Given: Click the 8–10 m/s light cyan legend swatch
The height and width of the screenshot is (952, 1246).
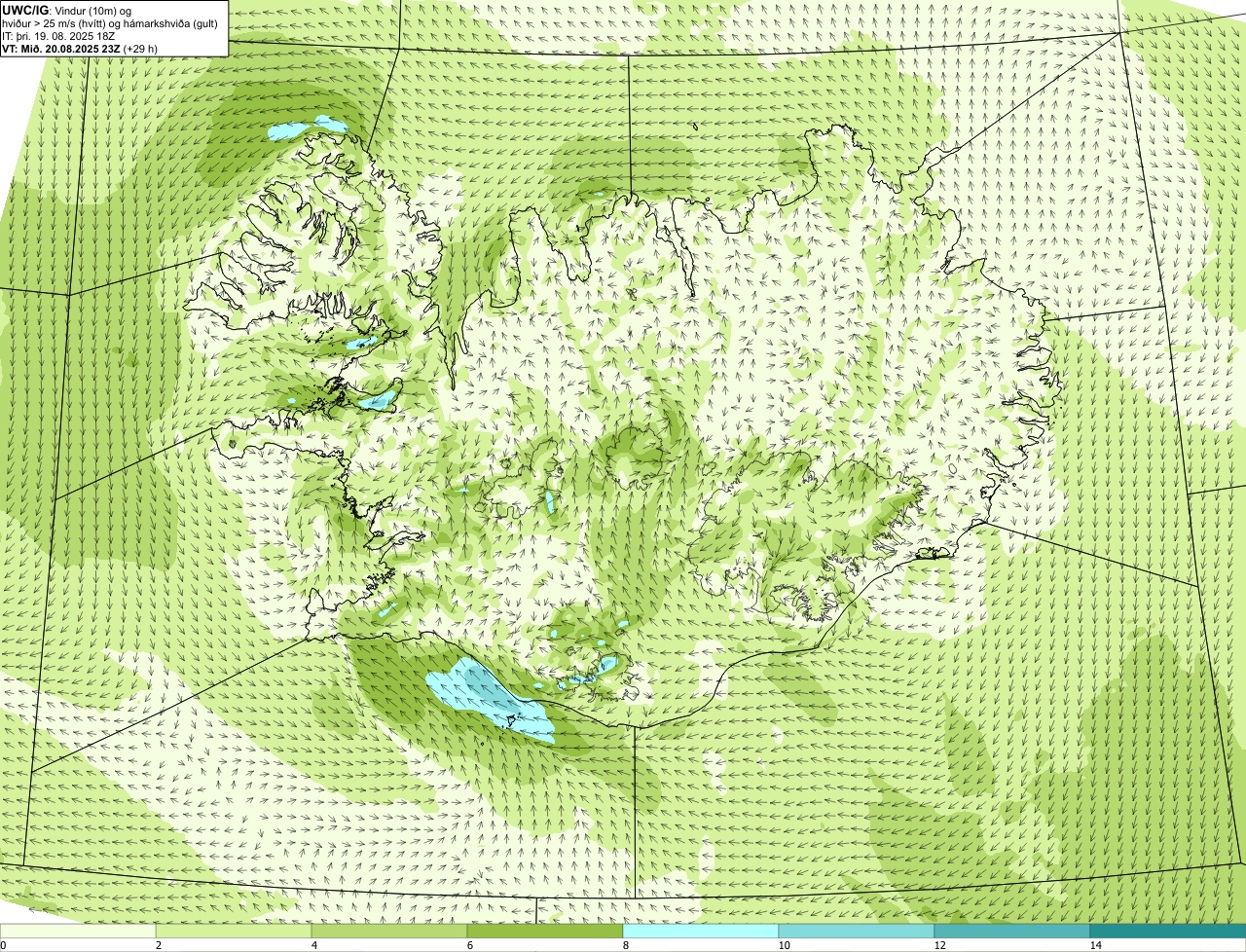Looking at the screenshot, I should tap(701, 931).
